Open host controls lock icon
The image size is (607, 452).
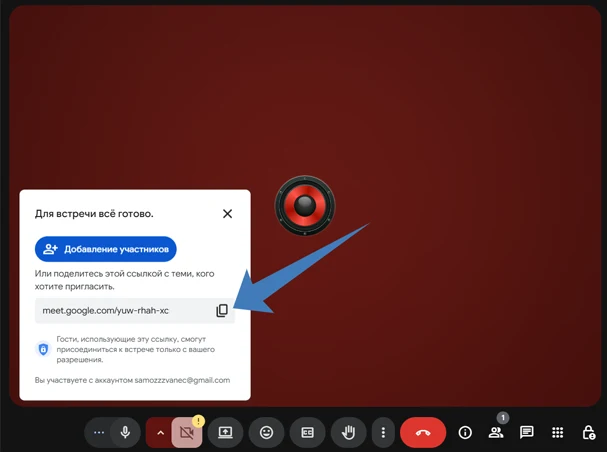click(x=588, y=432)
